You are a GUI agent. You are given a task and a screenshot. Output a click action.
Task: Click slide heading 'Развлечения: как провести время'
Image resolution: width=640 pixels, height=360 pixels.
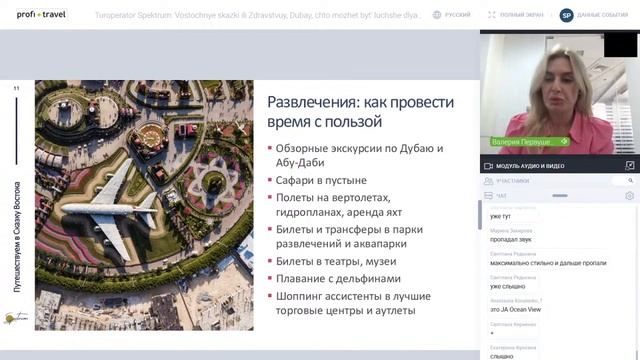360,111
